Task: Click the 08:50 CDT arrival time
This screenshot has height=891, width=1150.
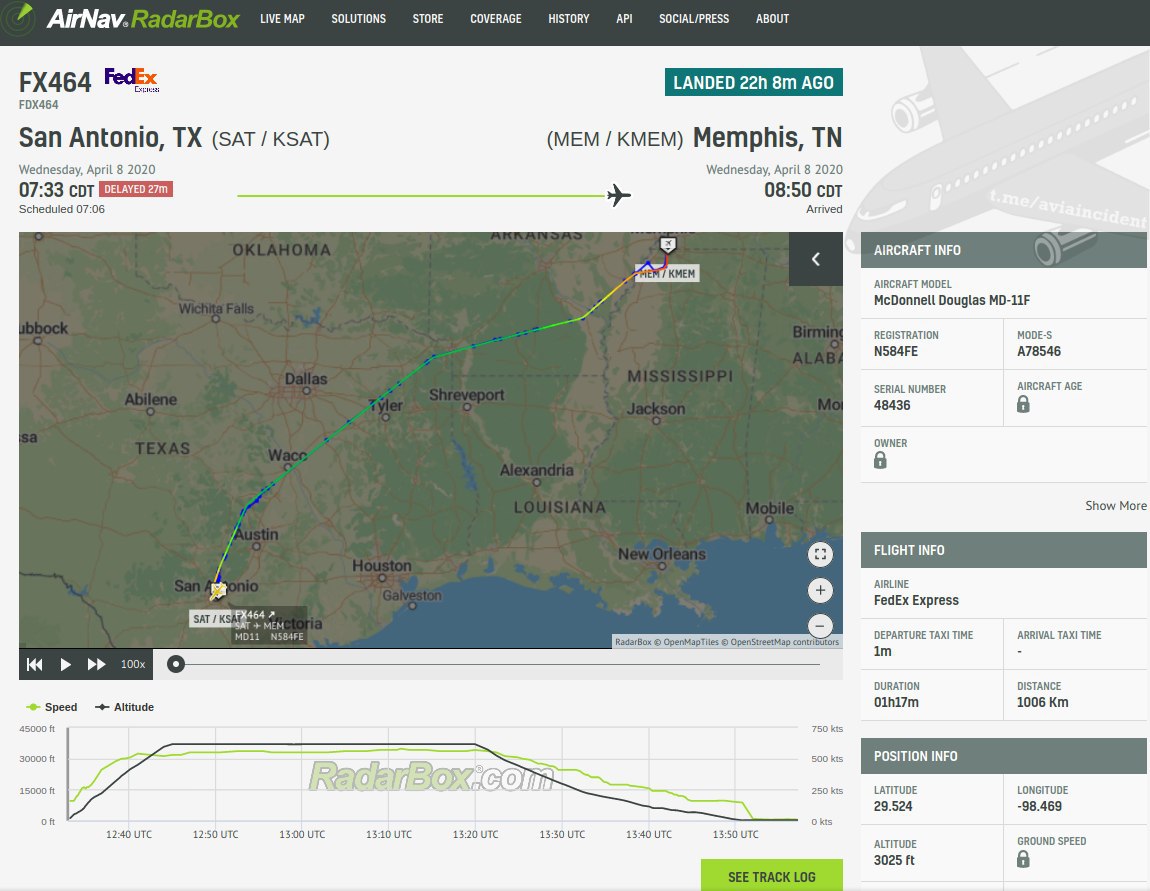Action: [803, 191]
